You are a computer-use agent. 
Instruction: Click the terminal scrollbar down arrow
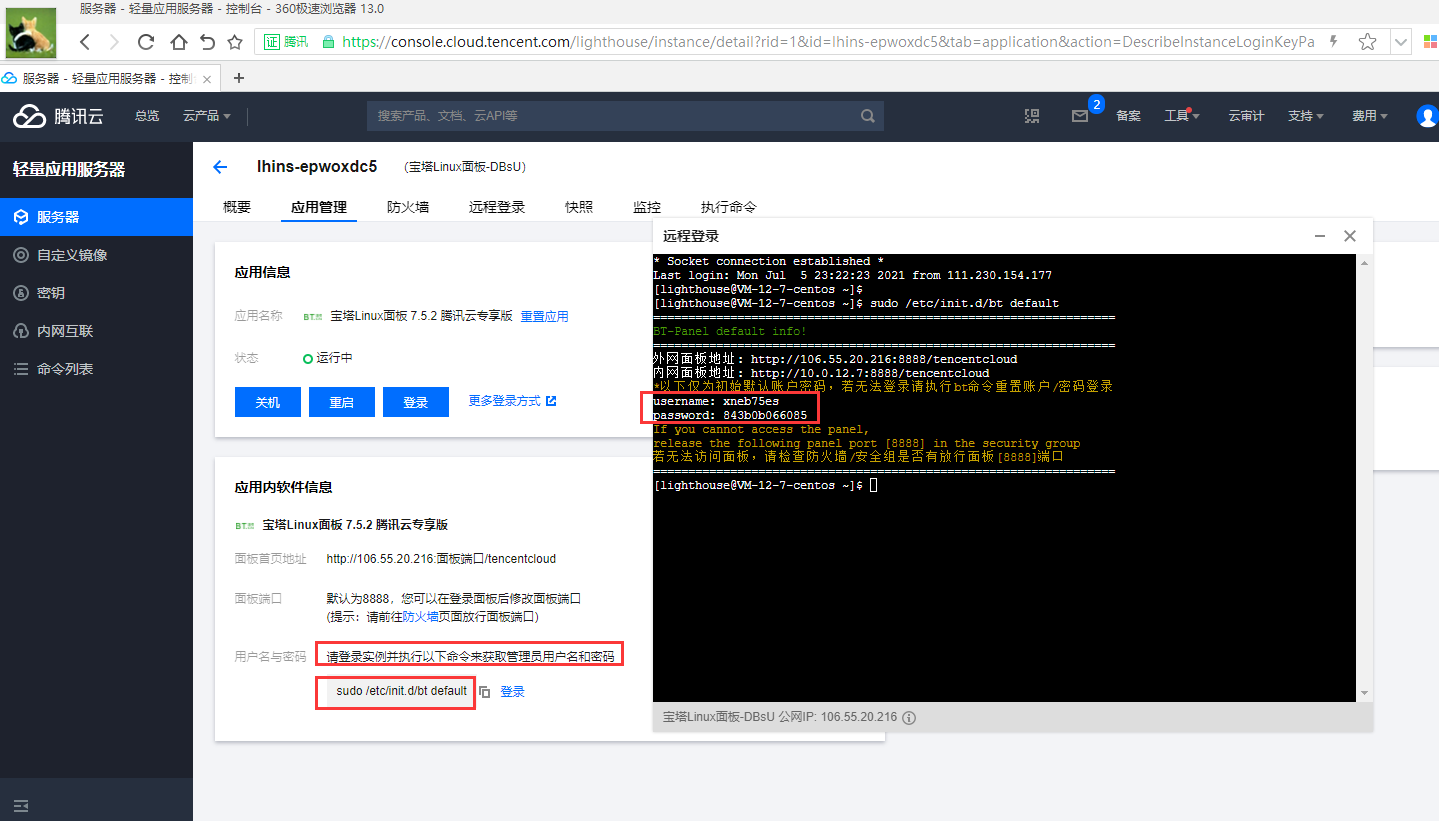pyautogui.click(x=1365, y=693)
